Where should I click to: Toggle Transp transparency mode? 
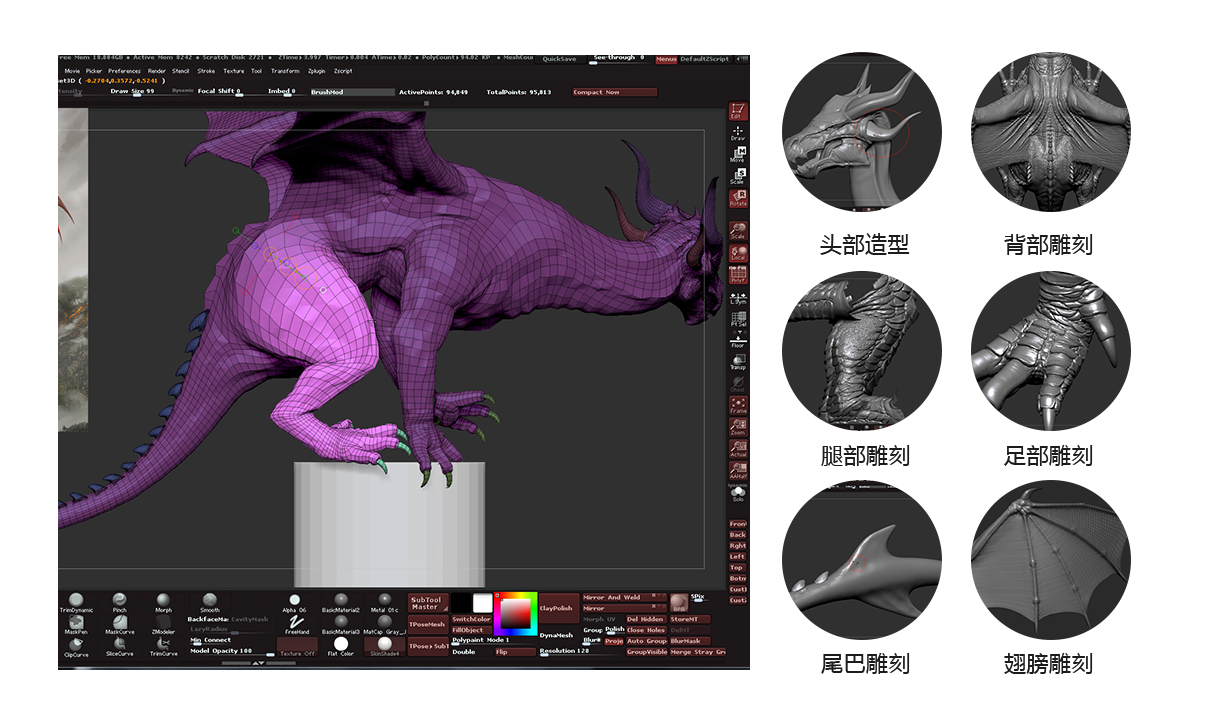click(x=738, y=362)
